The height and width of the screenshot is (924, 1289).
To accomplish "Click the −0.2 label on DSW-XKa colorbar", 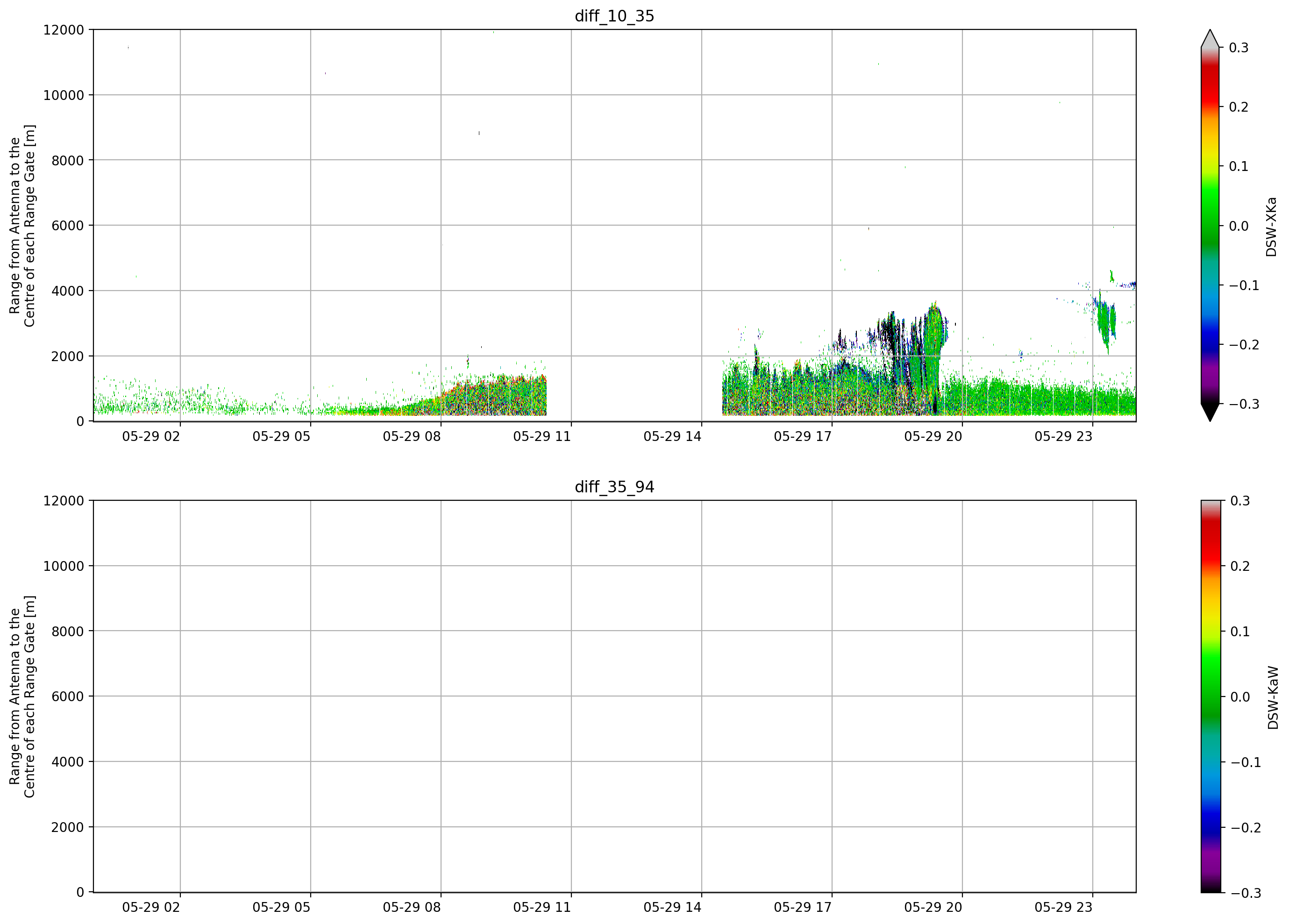I will (1244, 345).
